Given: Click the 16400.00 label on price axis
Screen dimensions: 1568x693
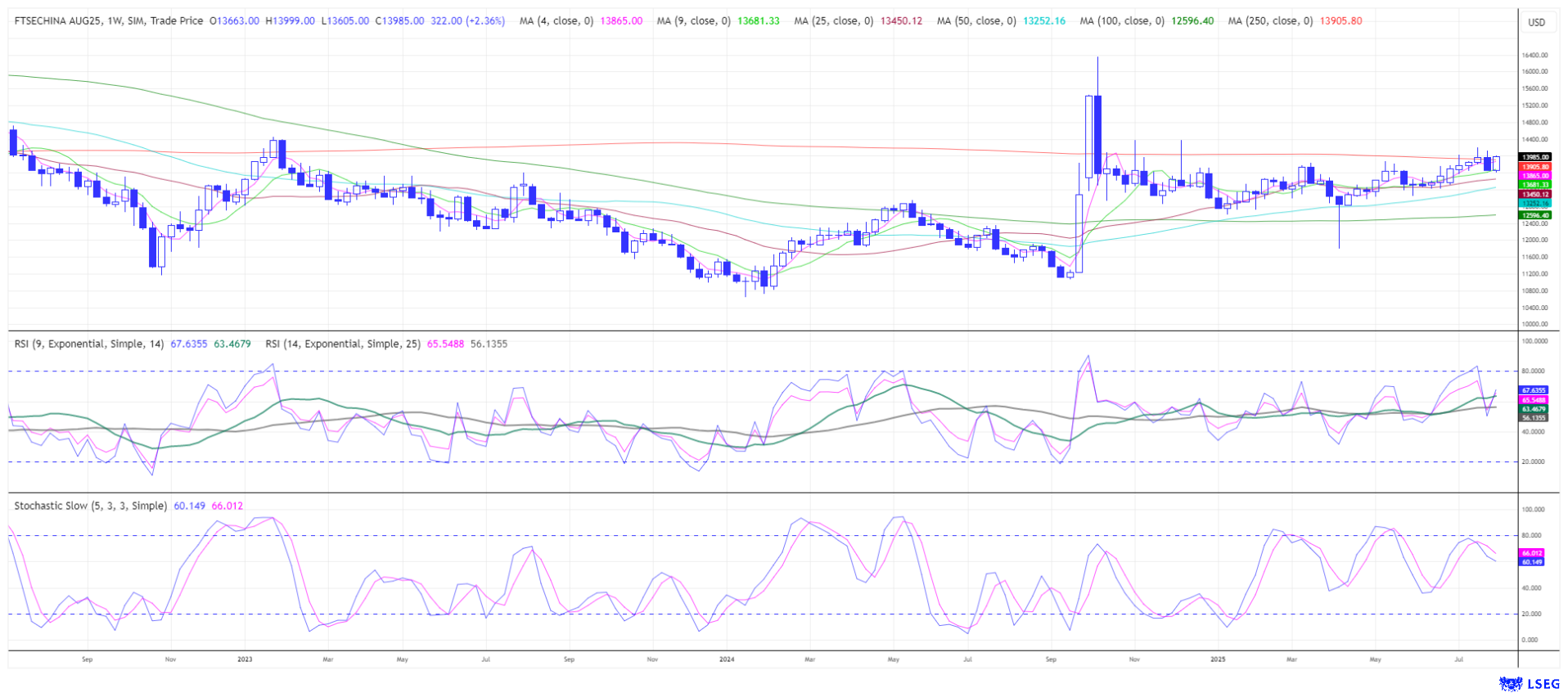Looking at the screenshot, I should [1534, 56].
